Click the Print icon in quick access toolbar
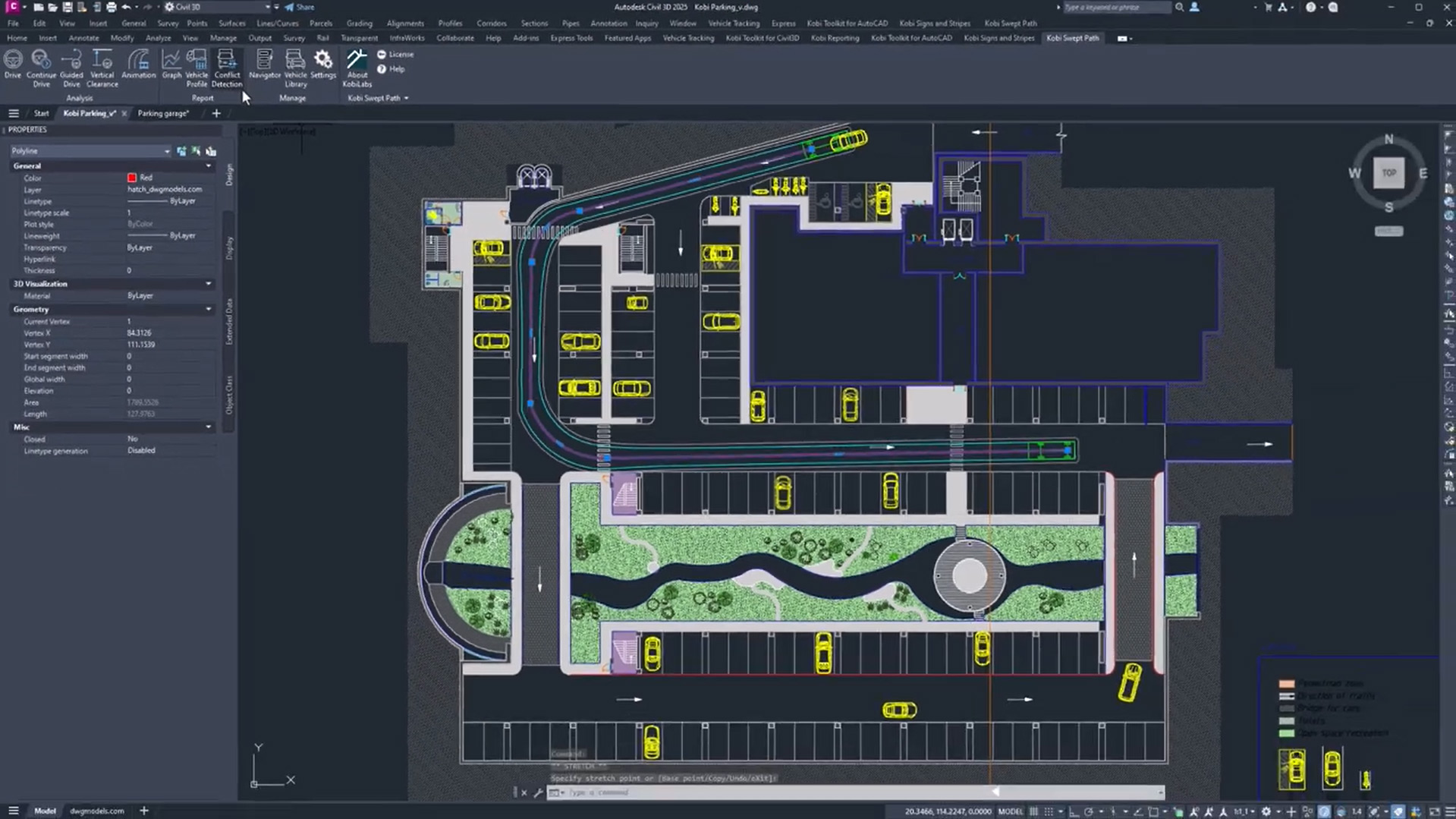 (112, 7)
